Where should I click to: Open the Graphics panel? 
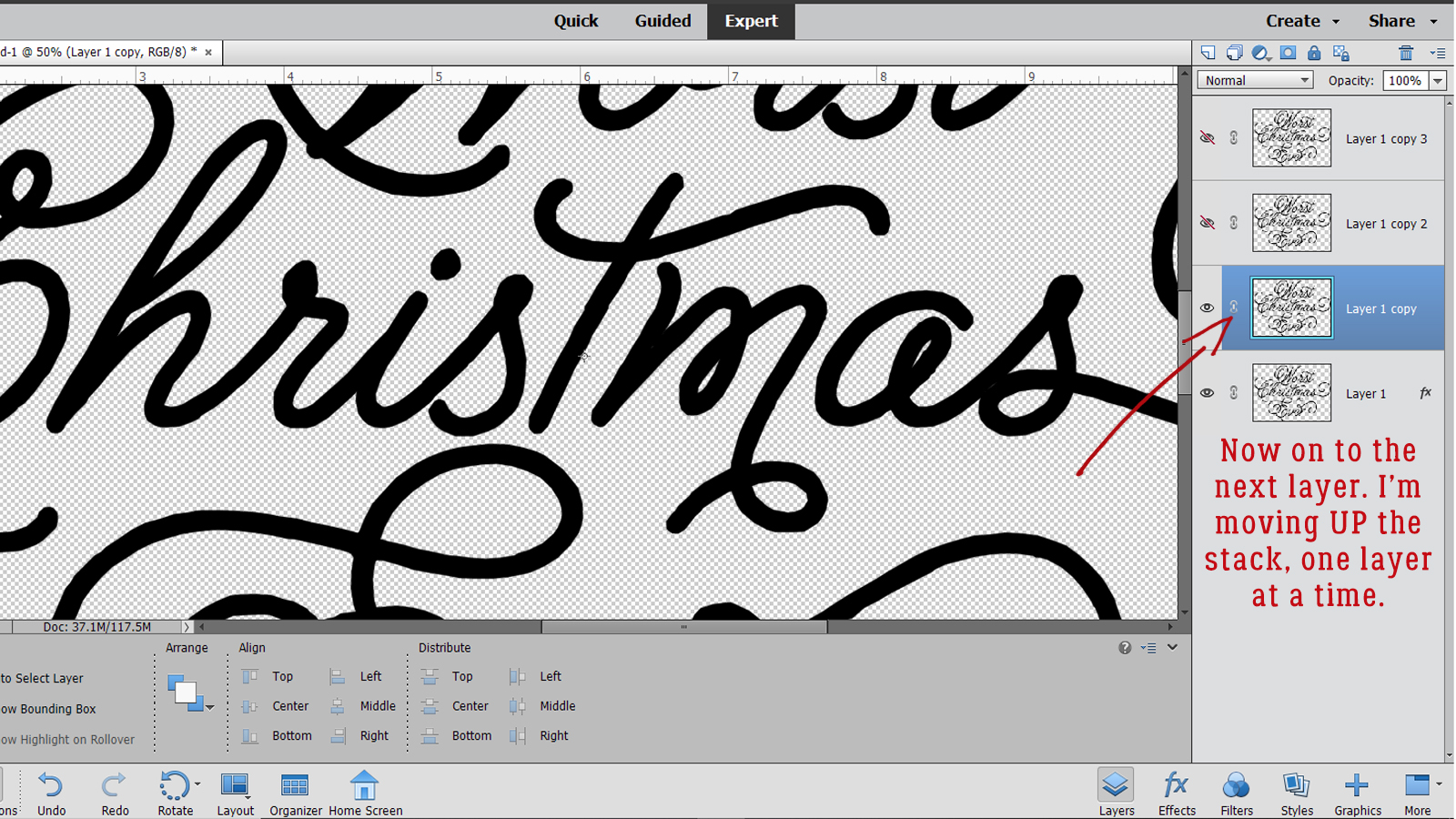pyautogui.click(x=1358, y=794)
